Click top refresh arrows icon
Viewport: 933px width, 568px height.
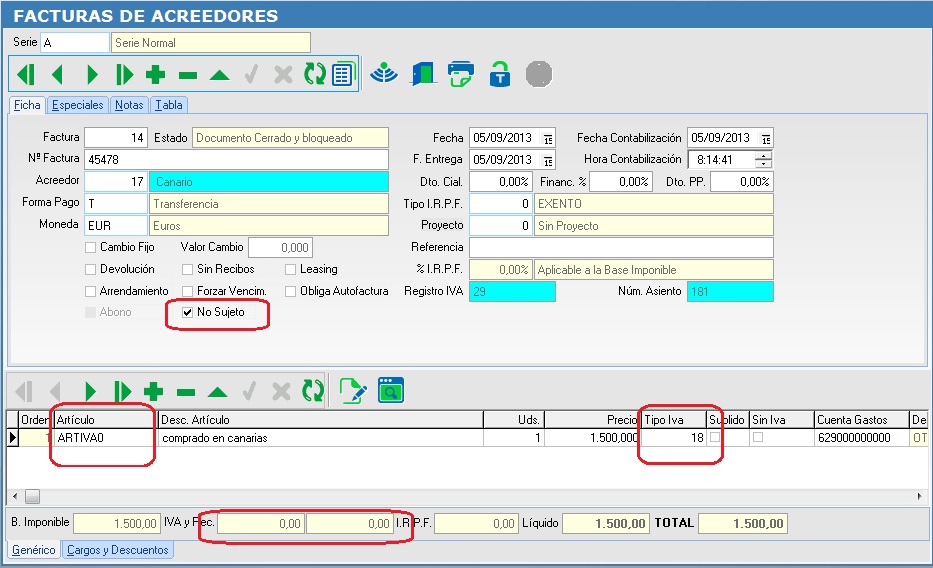click(315, 74)
